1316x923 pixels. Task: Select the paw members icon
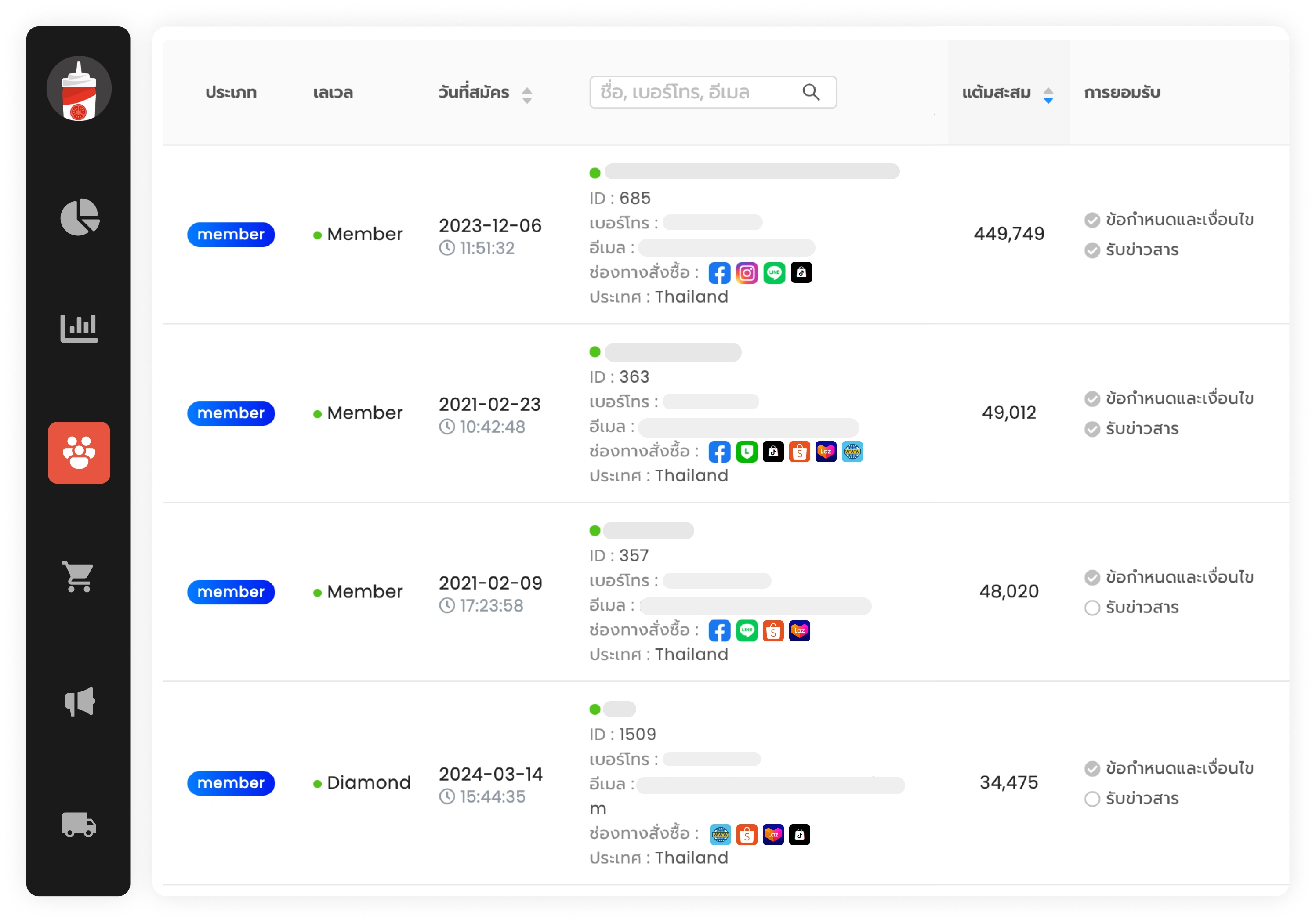(x=79, y=452)
